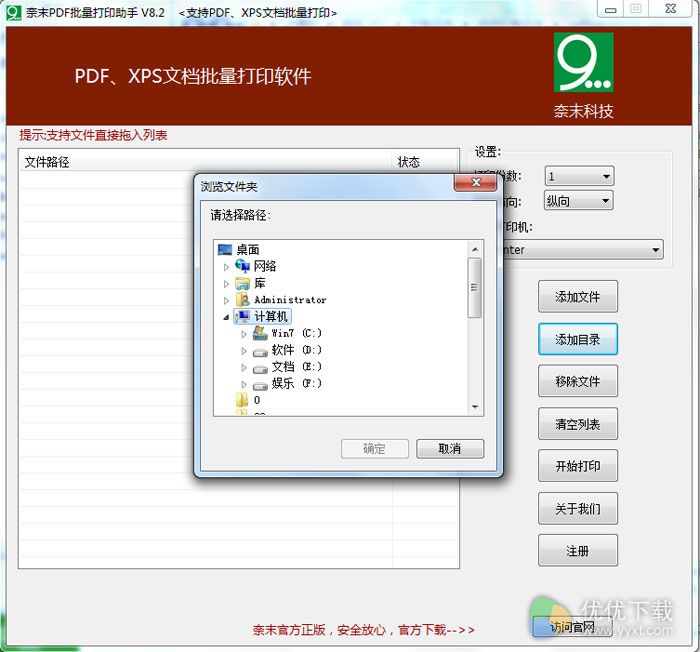Open the 关于我们 about button

coord(578,508)
